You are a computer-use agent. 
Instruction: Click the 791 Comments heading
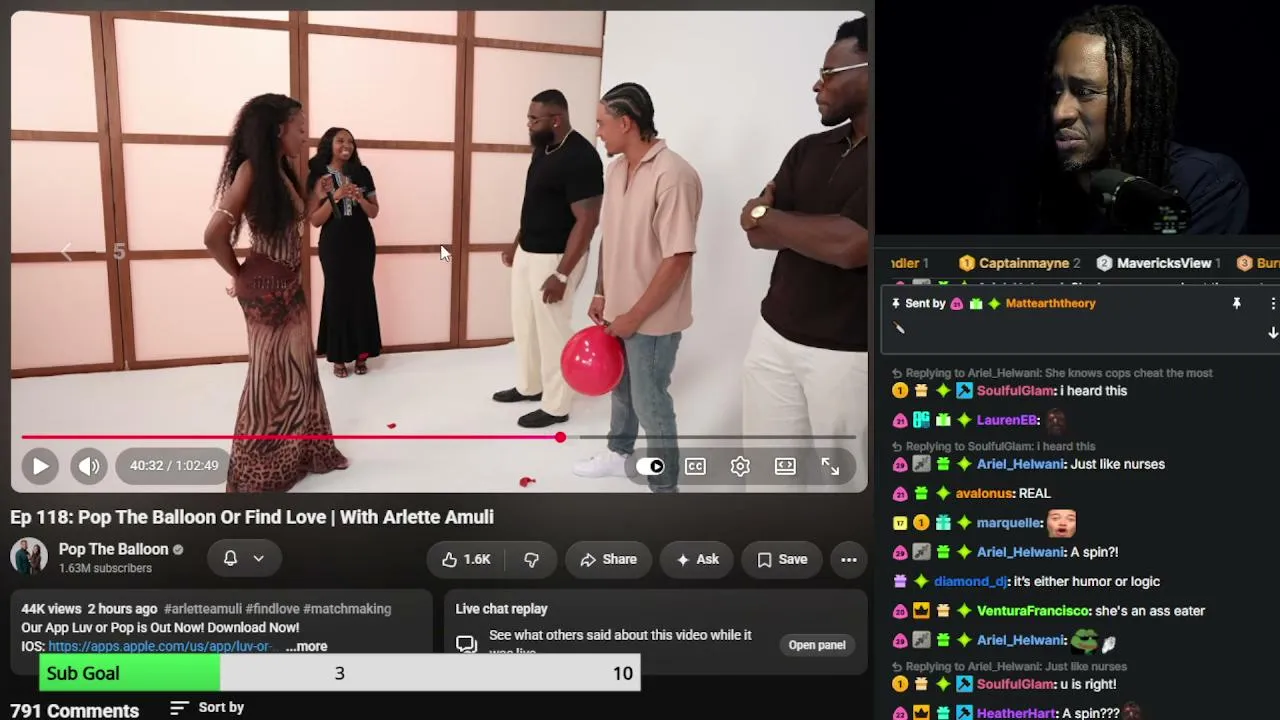[75, 711]
